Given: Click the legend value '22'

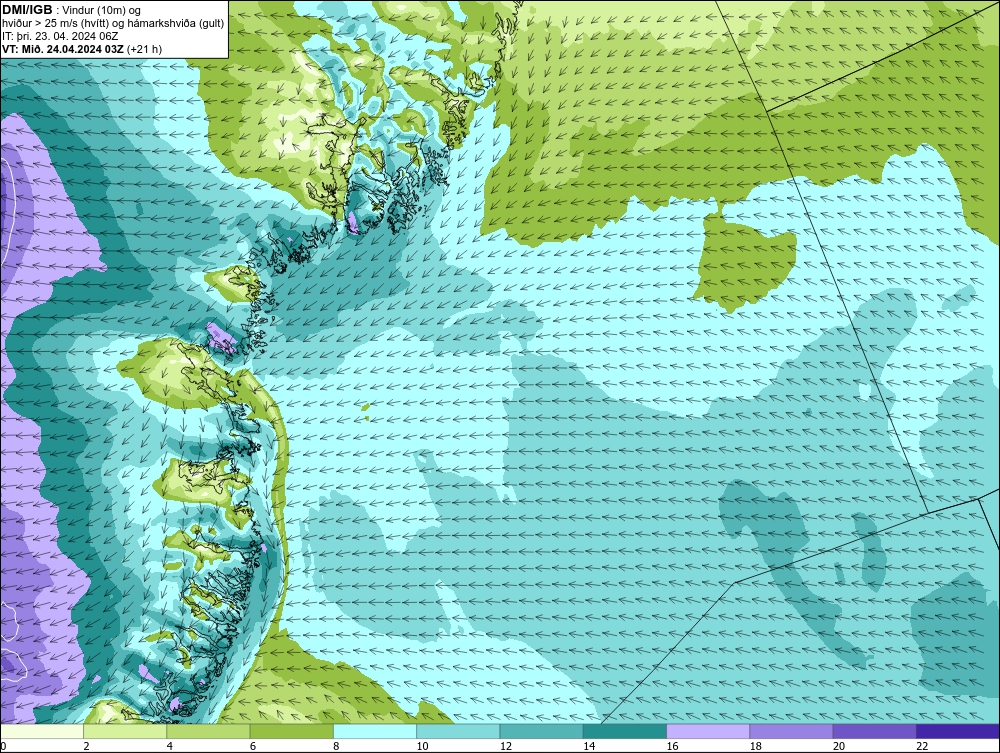Looking at the screenshot, I should click(922, 746).
